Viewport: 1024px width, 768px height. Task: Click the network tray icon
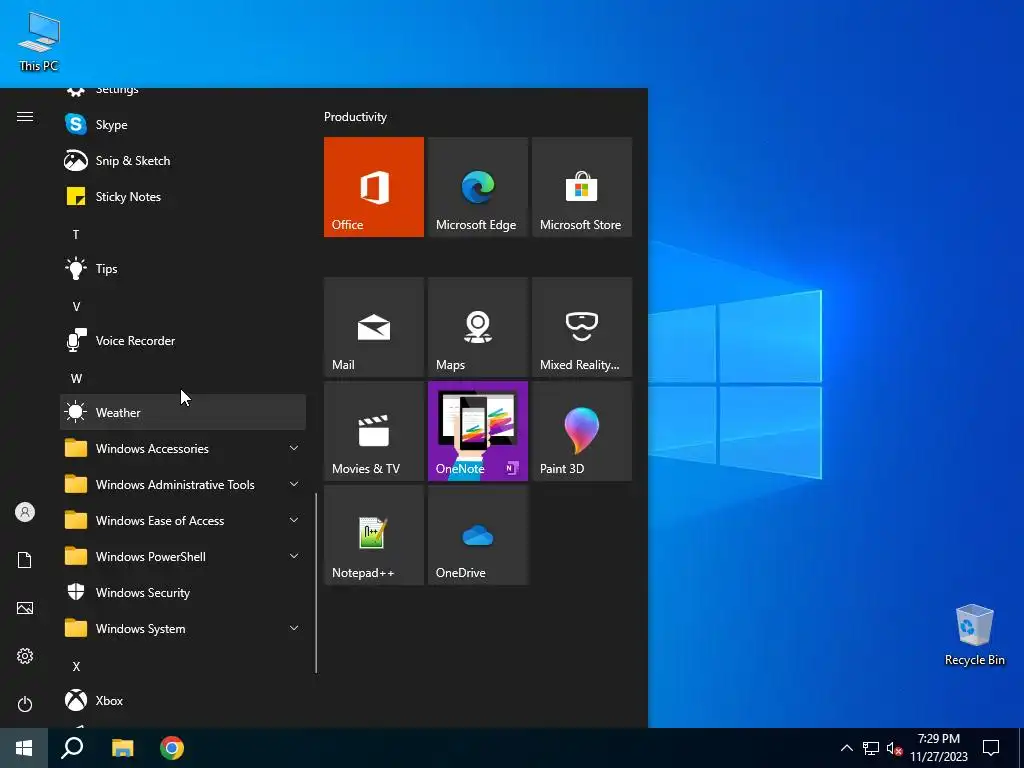tap(871, 748)
